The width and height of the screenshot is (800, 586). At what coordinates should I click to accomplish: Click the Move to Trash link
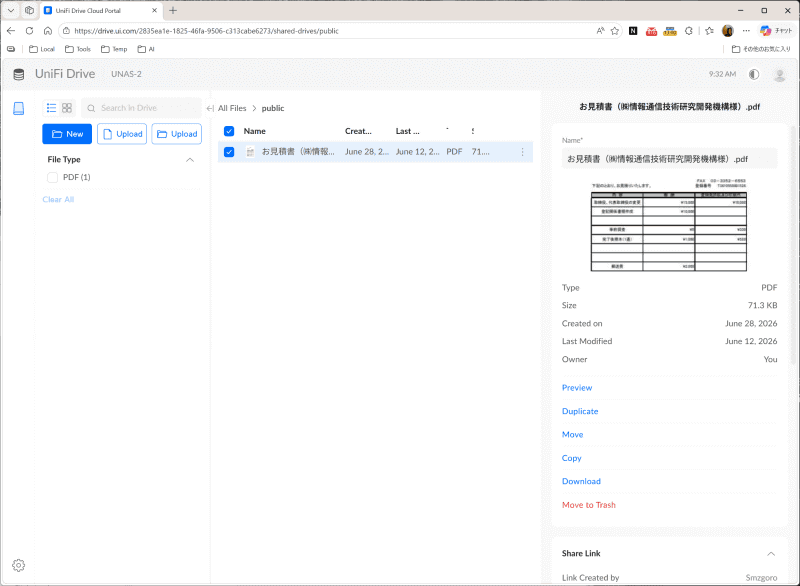589,505
